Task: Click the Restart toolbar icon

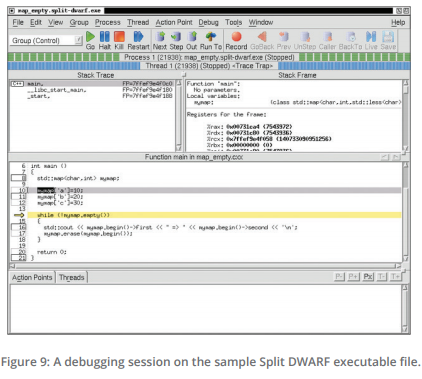Action: [x=138, y=37]
